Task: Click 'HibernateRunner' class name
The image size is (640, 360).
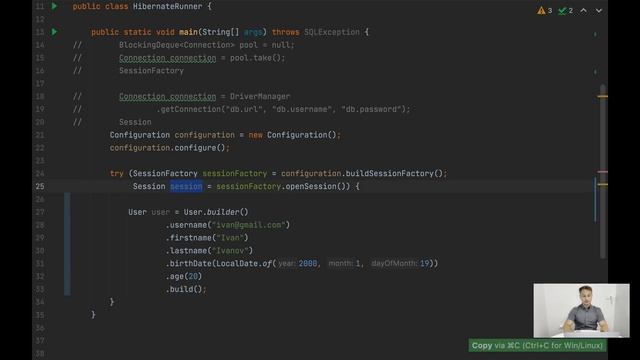Action: (x=167, y=6)
